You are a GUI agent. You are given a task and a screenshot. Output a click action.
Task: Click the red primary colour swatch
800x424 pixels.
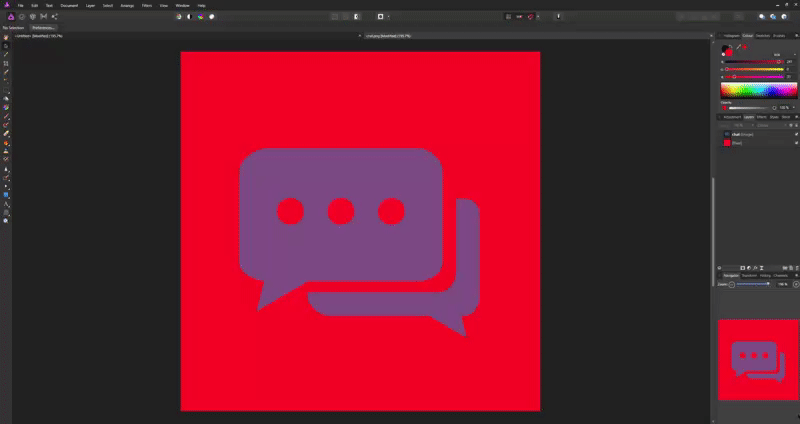pos(729,52)
